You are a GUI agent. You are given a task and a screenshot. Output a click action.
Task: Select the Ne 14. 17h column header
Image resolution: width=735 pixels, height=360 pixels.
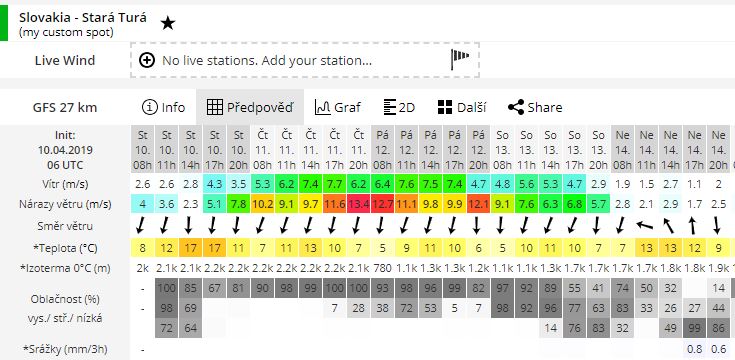(x=694, y=150)
